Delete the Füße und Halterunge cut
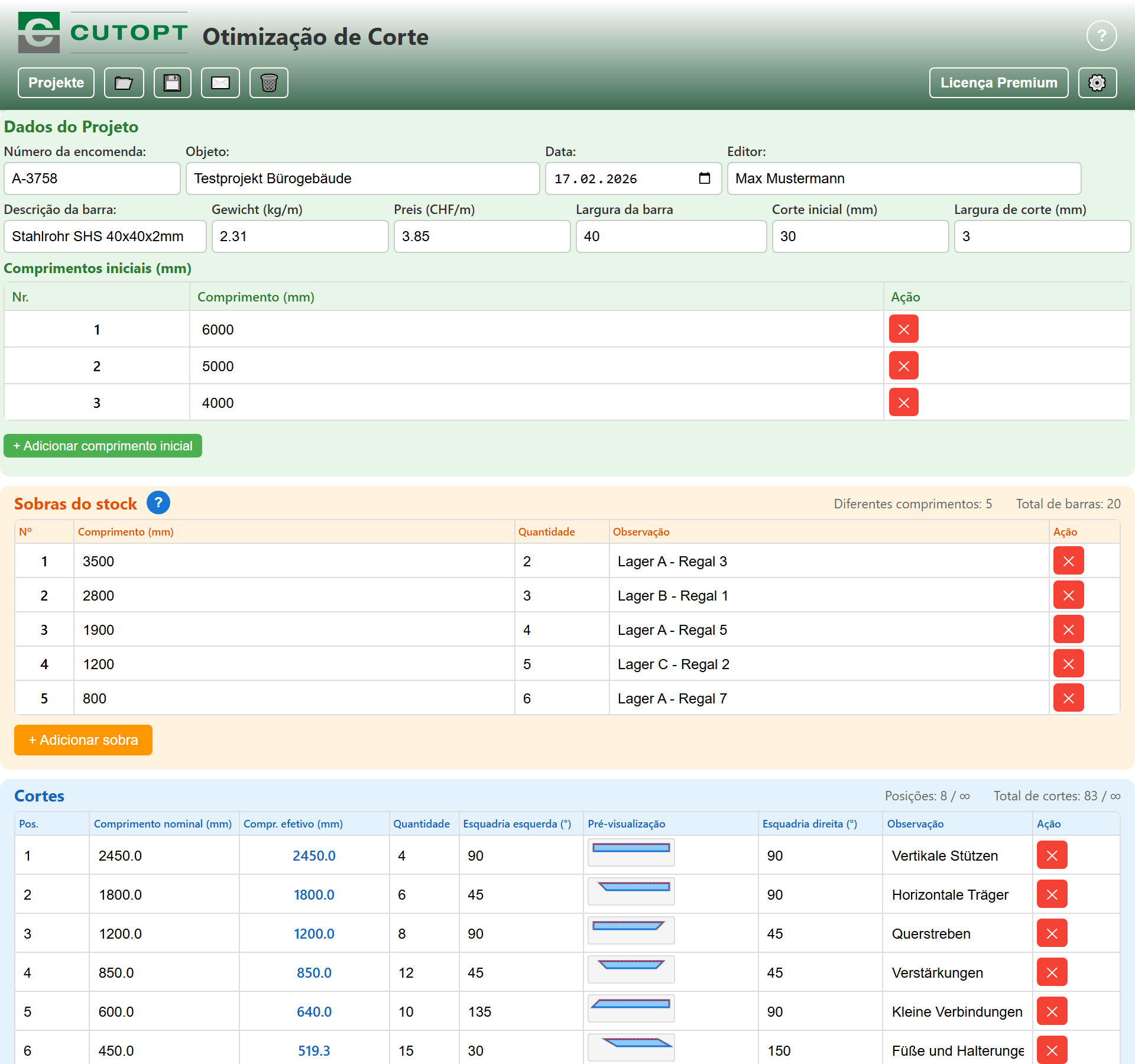Viewport: 1135px width, 1064px height. tap(1052, 1050)
